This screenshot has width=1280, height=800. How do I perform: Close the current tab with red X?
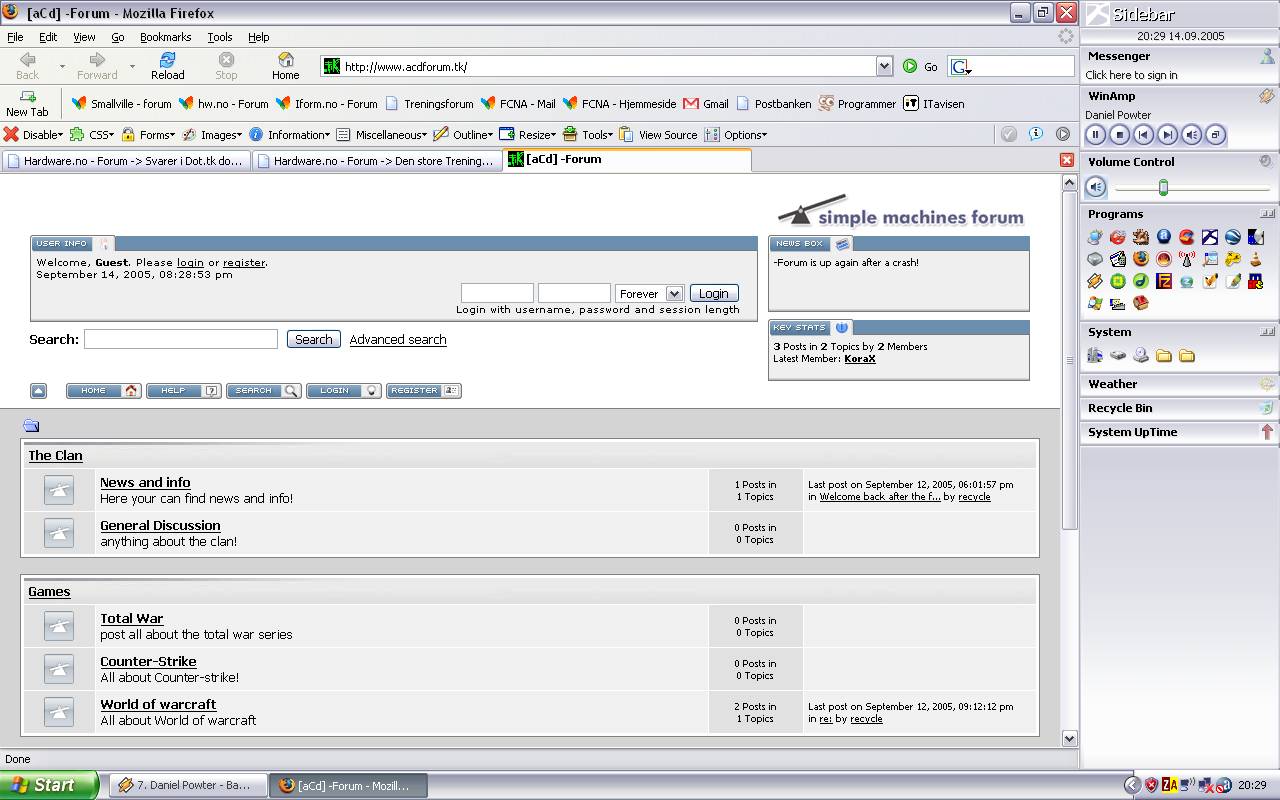pyautogui.click(x=1067, y=160)
